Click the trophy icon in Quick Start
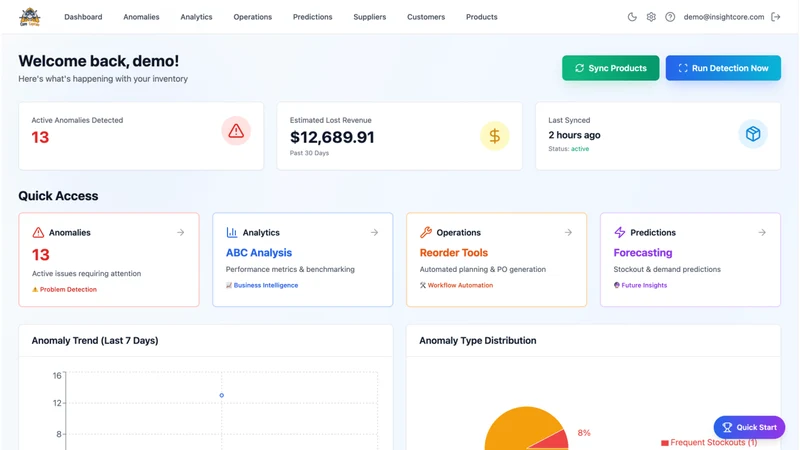This screenshot has width=800, height=450. tap(727, 428)
